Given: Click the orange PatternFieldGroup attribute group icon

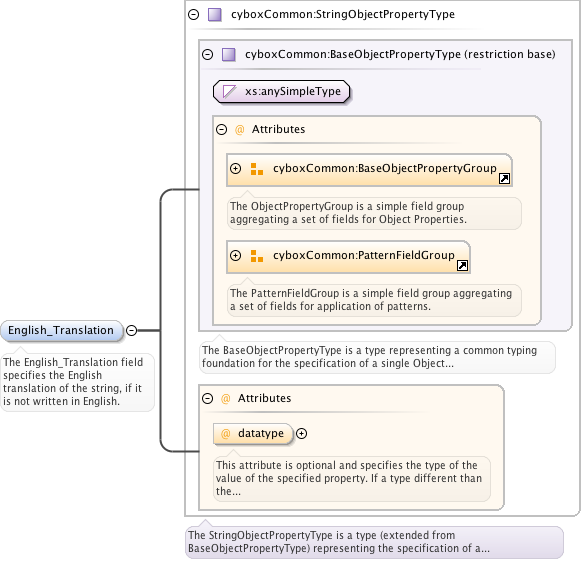Looking at the screenshot, I should pos(256,256).
